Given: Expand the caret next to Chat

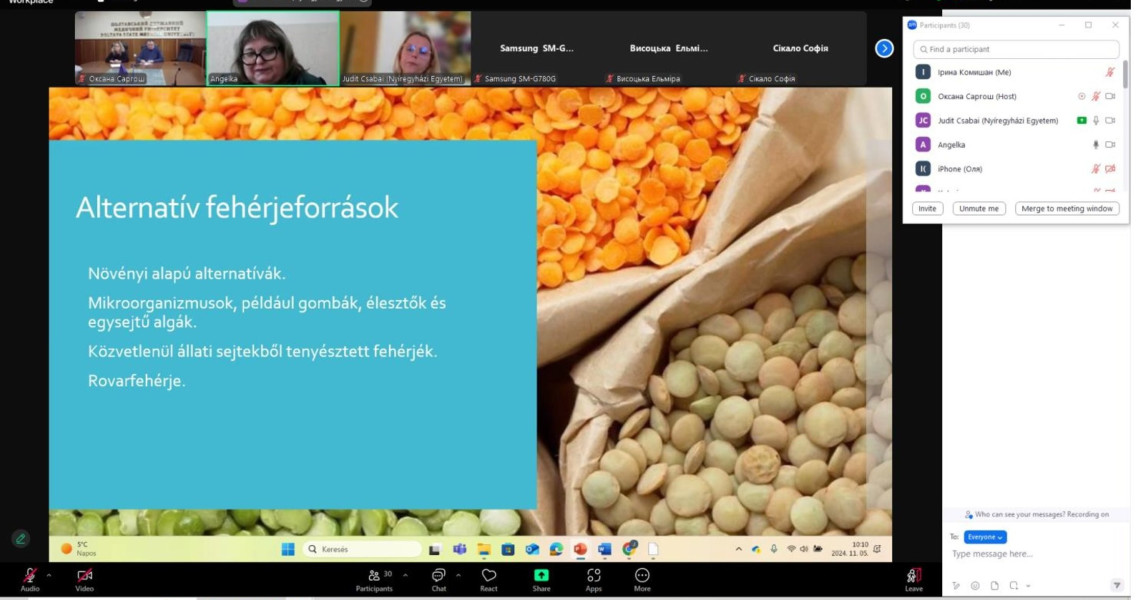Looking at the screenshot, I should coord(458,575).
